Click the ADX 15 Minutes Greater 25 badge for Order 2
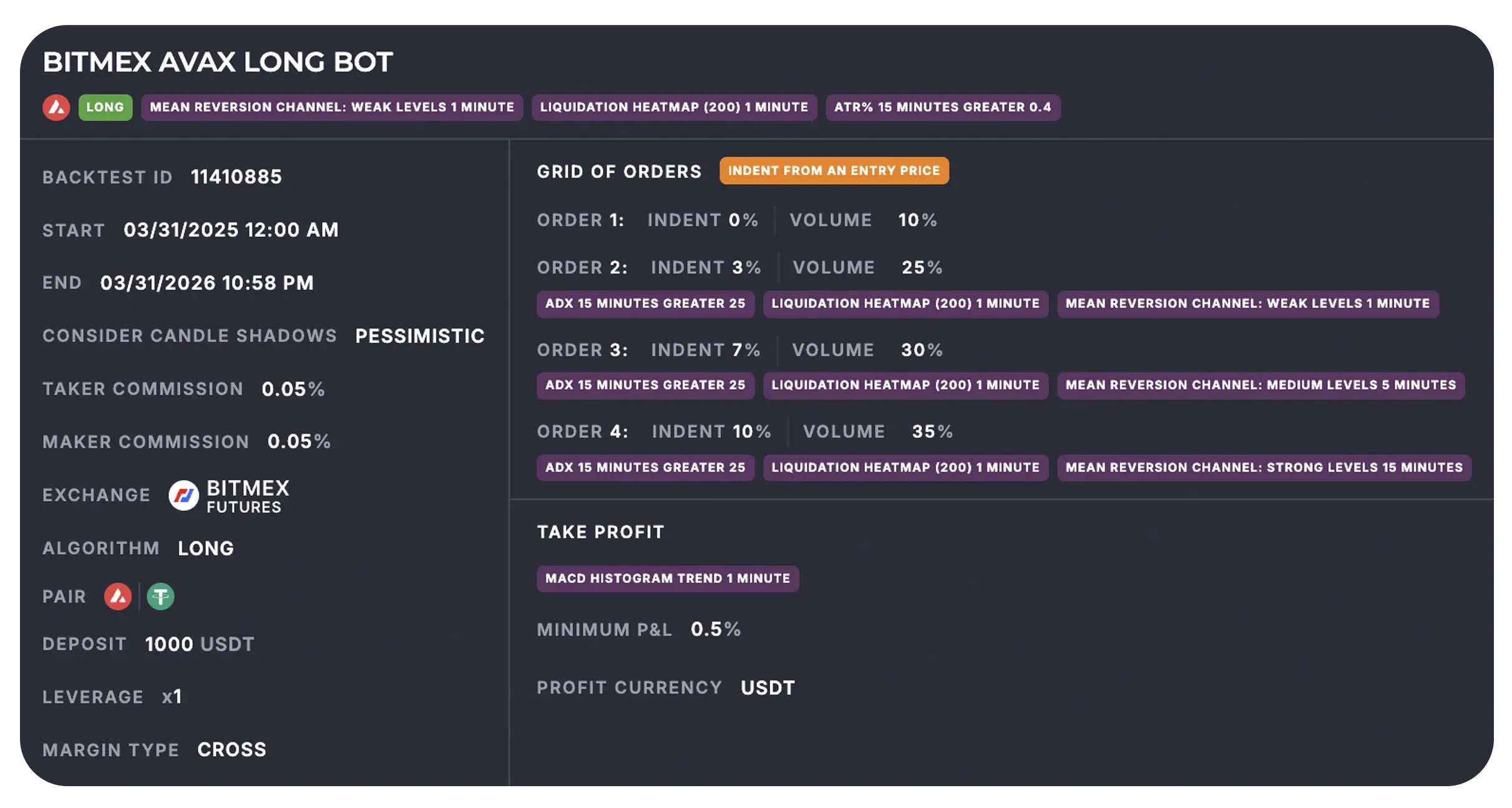This screenshot has width=1512, height=808. (x=645, y=304)
